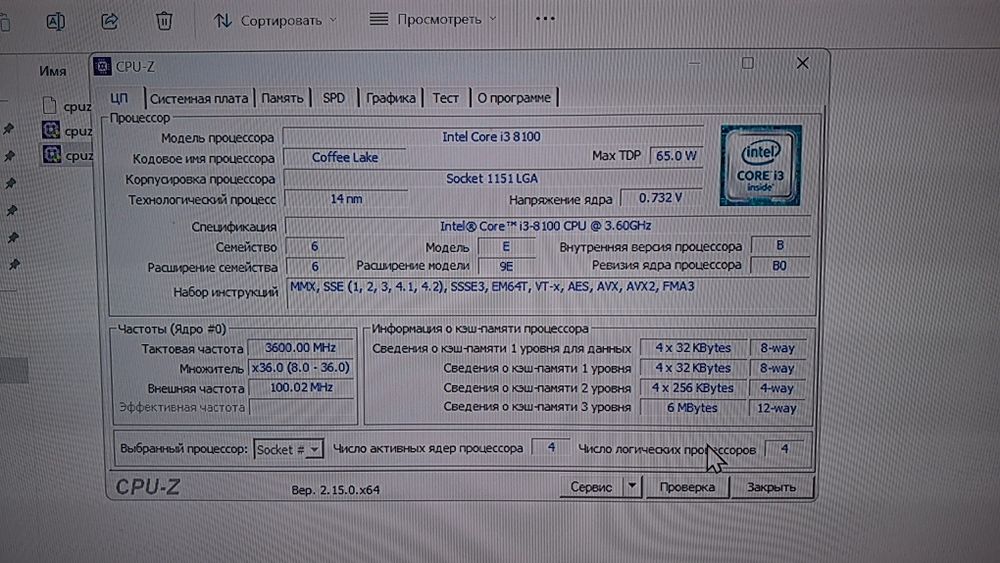Viewport: 1000px width, 563px height.
Task: Click the topmost pin icon in Explorer sidebar
Action: (x=9, y=129)
